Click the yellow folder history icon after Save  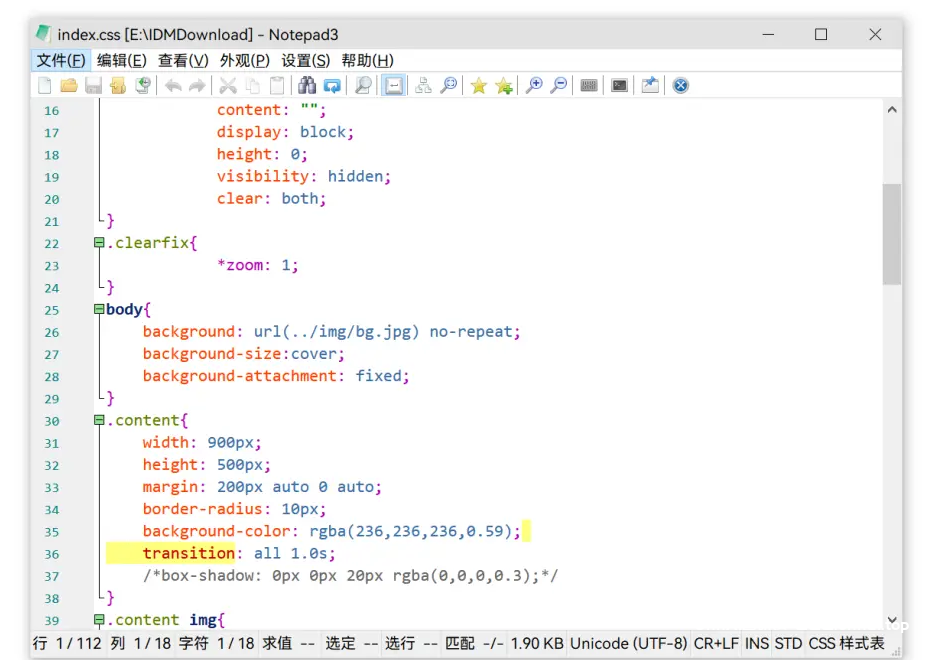pyautogui.click(x=118, y=86)
